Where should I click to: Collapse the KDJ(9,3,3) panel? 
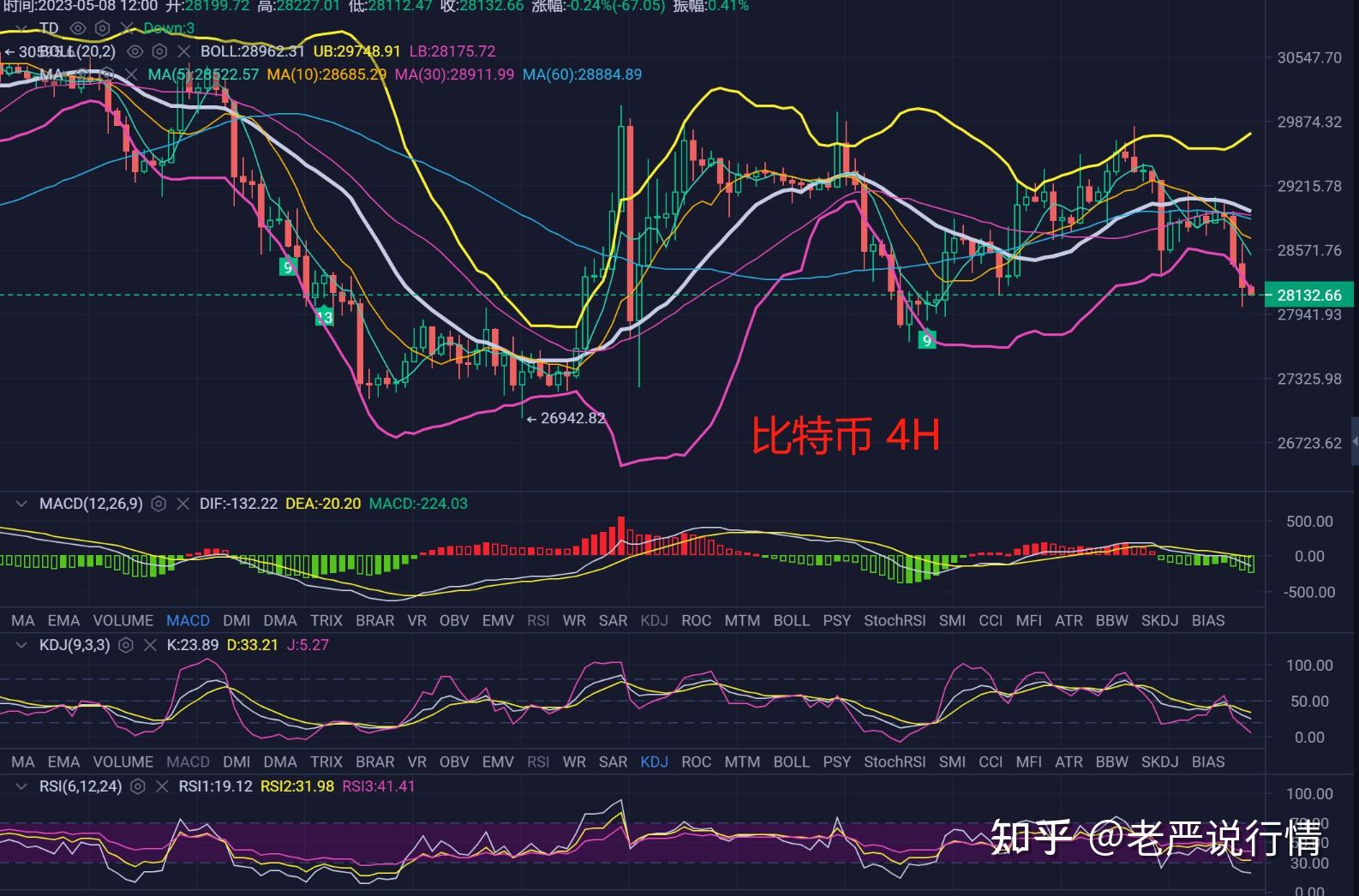[x=21, y=645]
